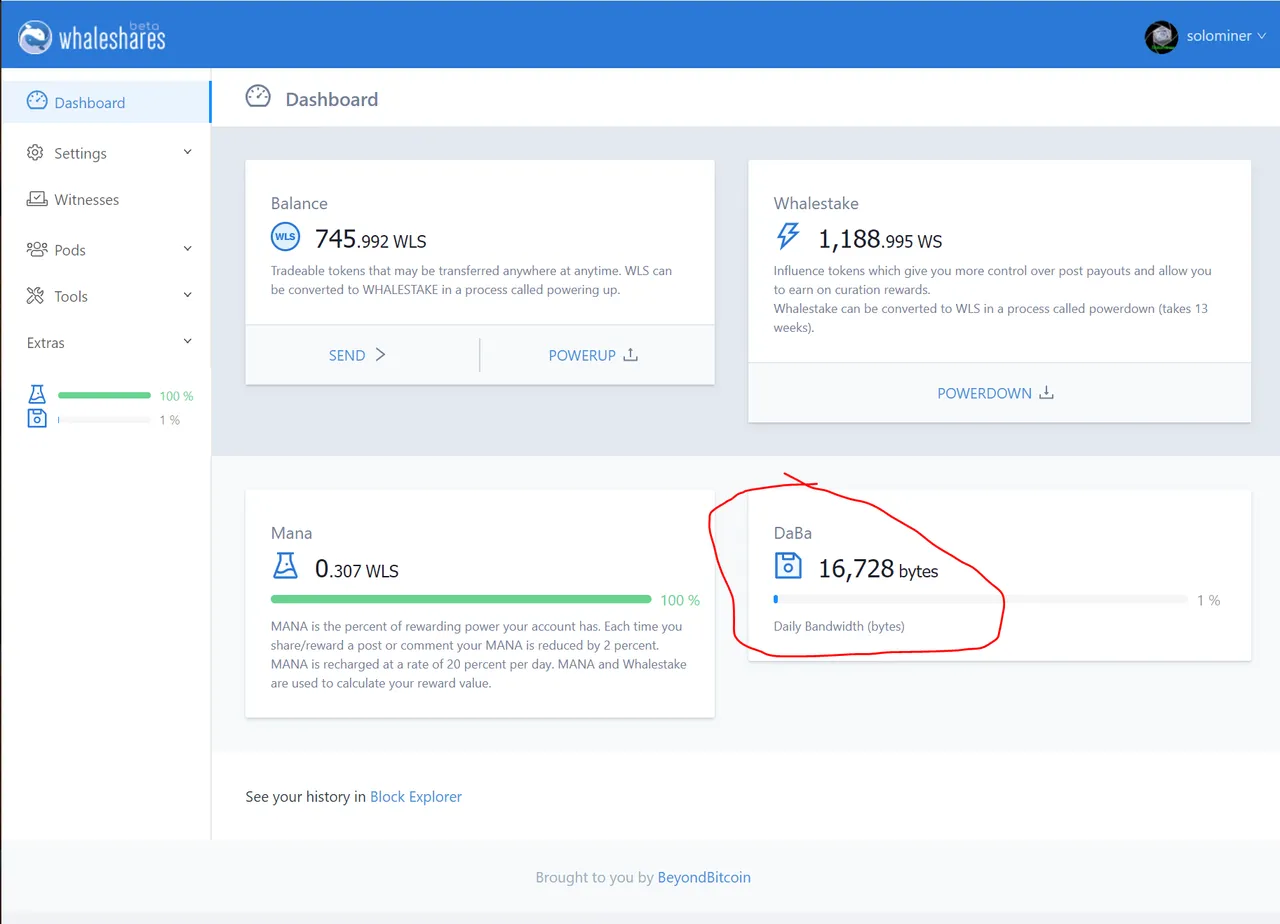The image size is (1280, 924).
Task: Click the Tools wrench icon
Action: pos(36,296)
